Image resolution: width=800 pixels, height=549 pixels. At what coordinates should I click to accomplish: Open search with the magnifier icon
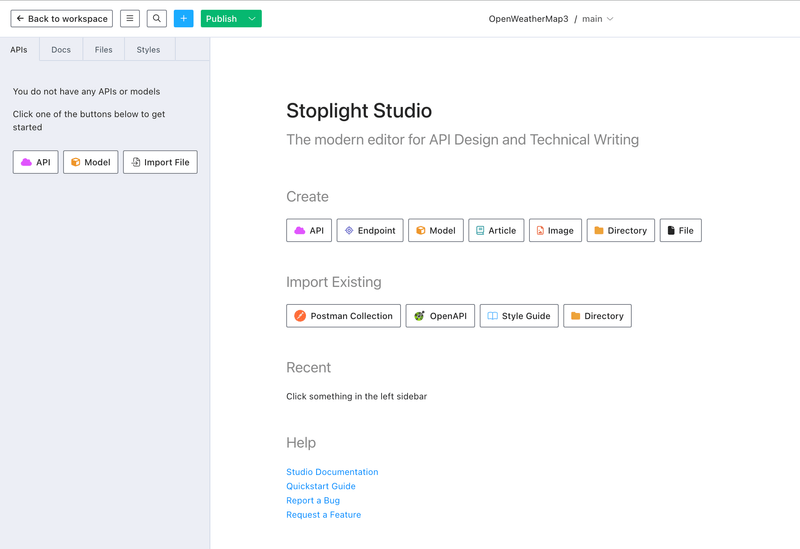tap(157, 19)
